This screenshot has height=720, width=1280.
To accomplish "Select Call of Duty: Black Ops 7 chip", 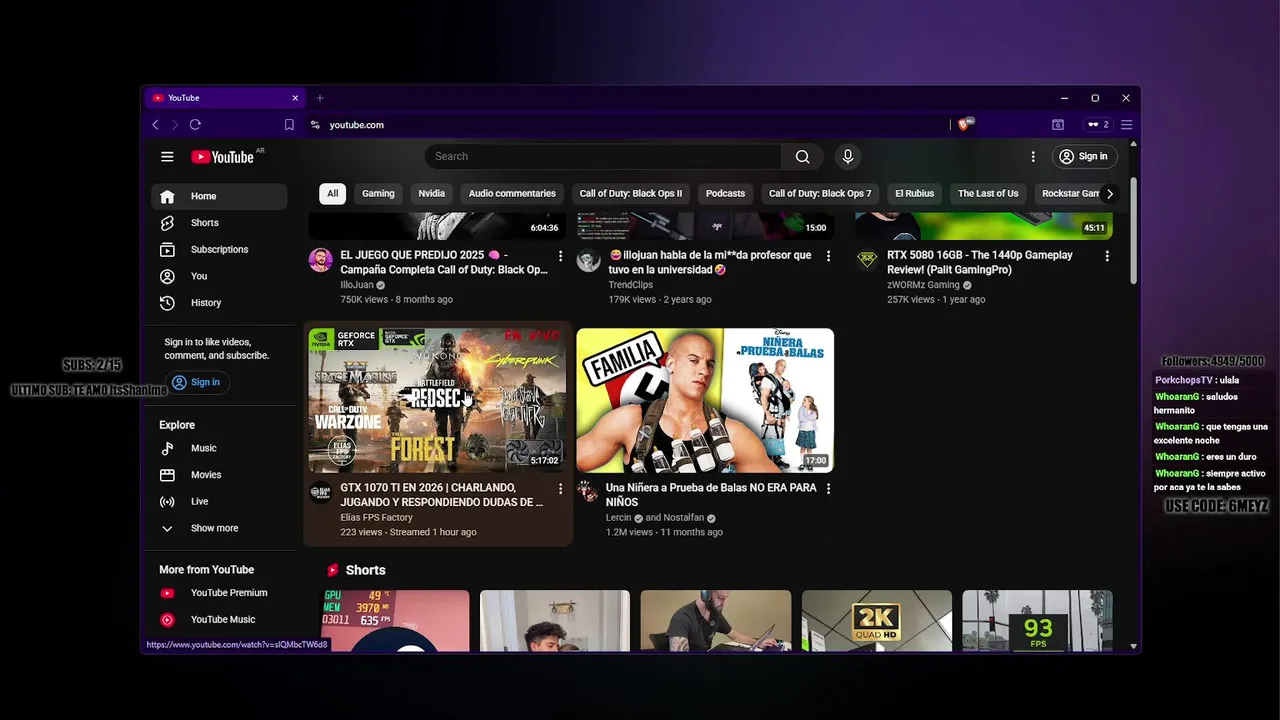I will point(820,194).
